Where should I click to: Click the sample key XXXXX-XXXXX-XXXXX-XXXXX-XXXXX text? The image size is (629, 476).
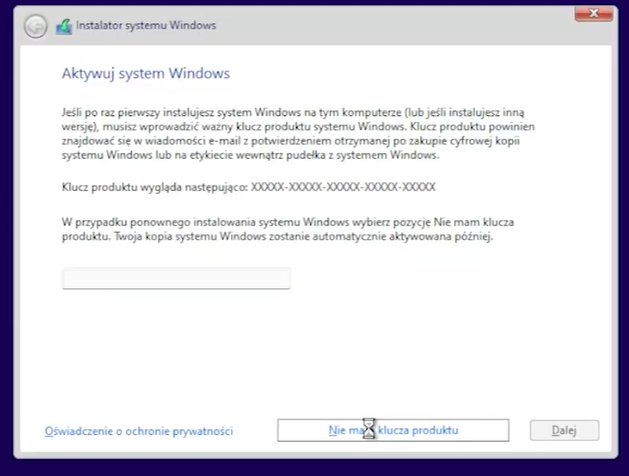pyautogui.click(x=343, y=187)
